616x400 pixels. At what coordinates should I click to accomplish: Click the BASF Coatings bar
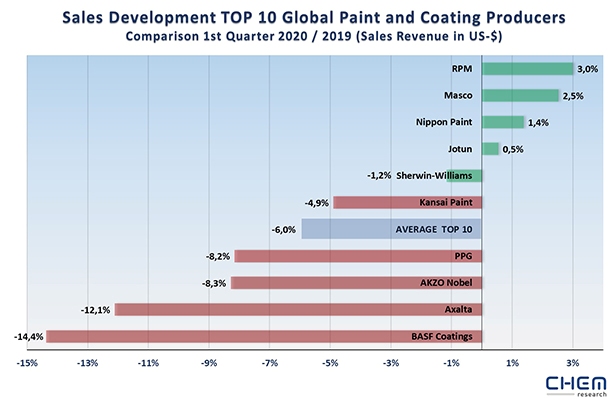click(263, 336)
